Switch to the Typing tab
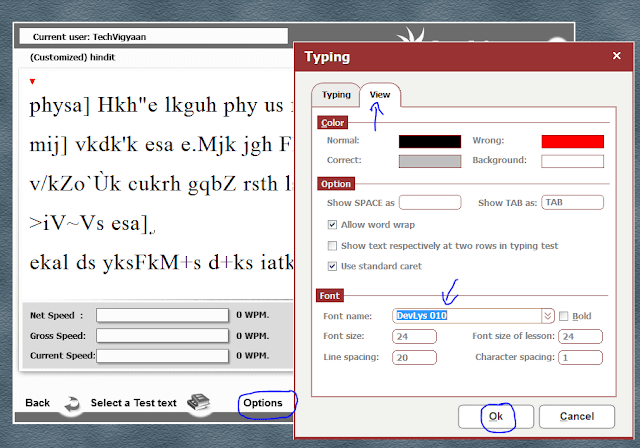This screenshot has width=640, height=448. 336,95
